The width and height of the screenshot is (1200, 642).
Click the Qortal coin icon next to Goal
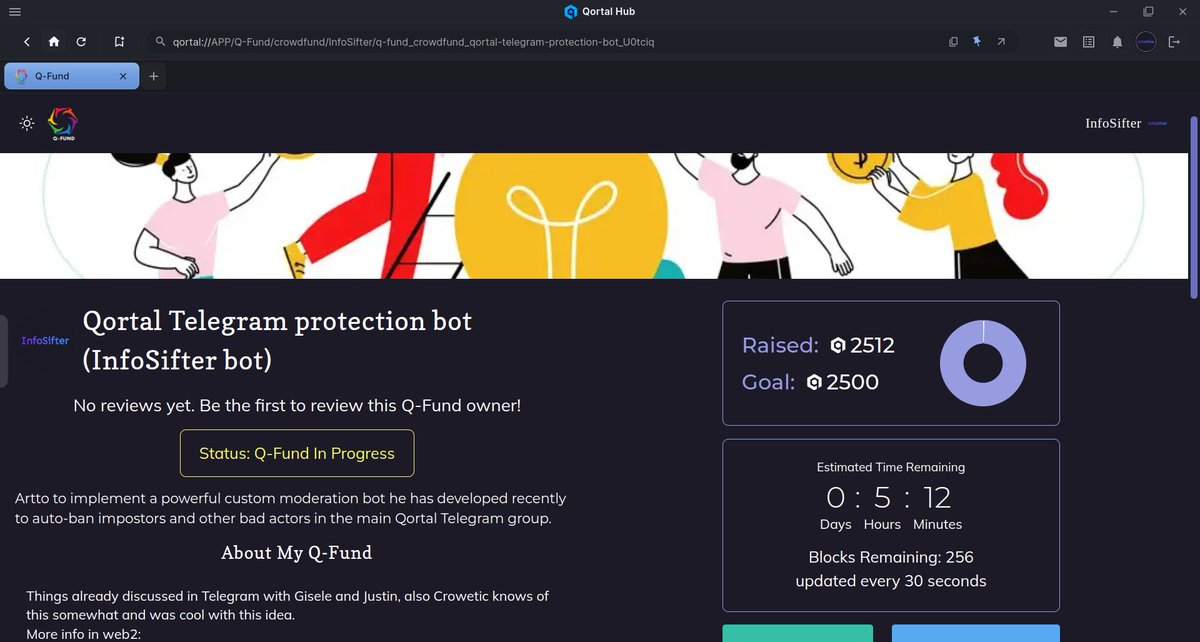tap(814, 382)
